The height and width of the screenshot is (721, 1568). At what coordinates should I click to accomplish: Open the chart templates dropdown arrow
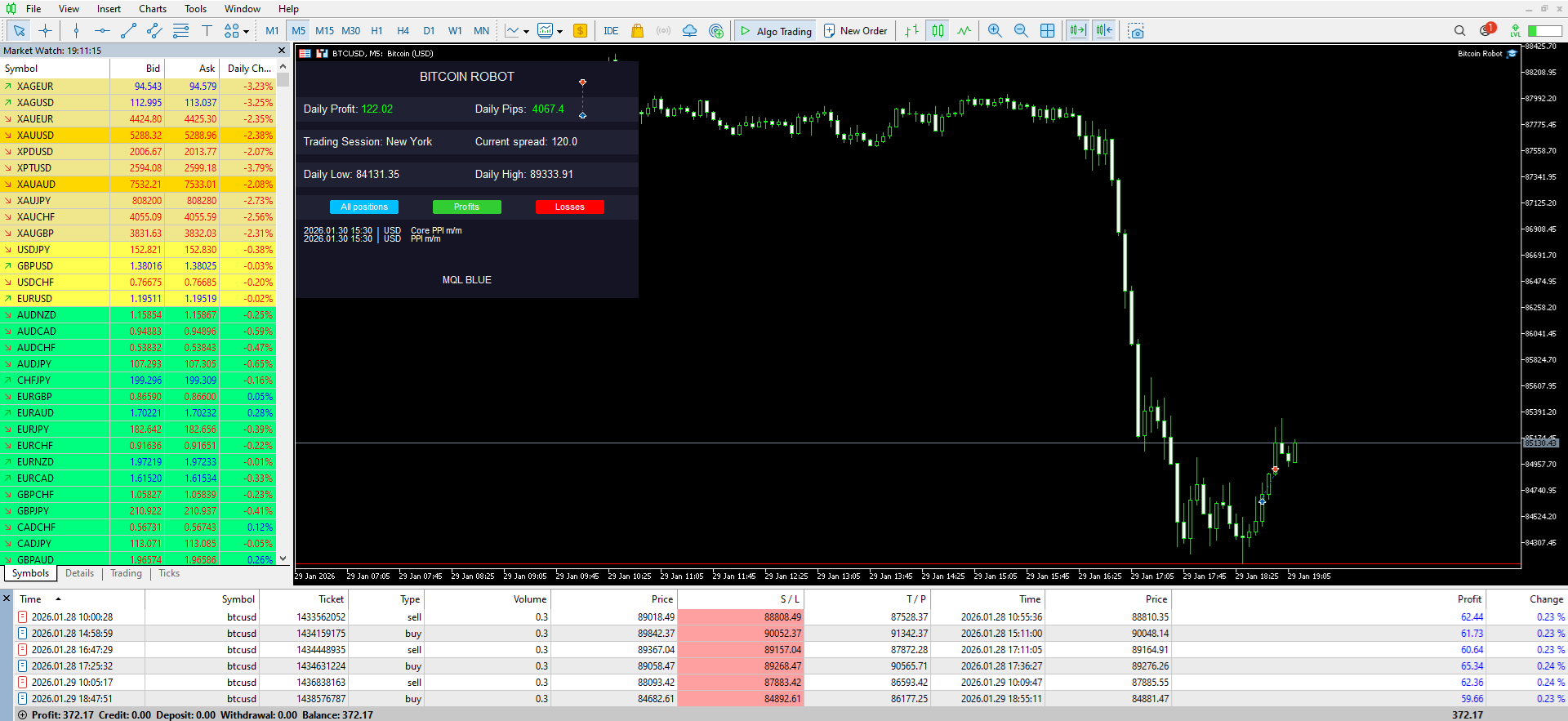[559, 32]
